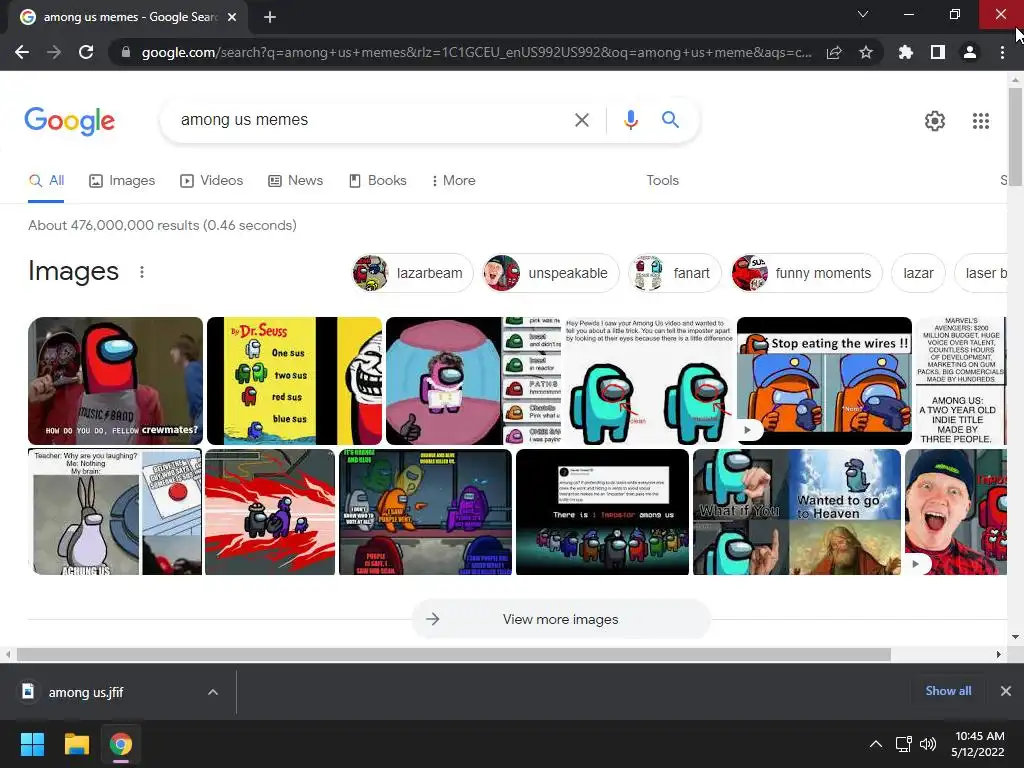
Task: Show all downloads
Action: (x=948, y=691)
